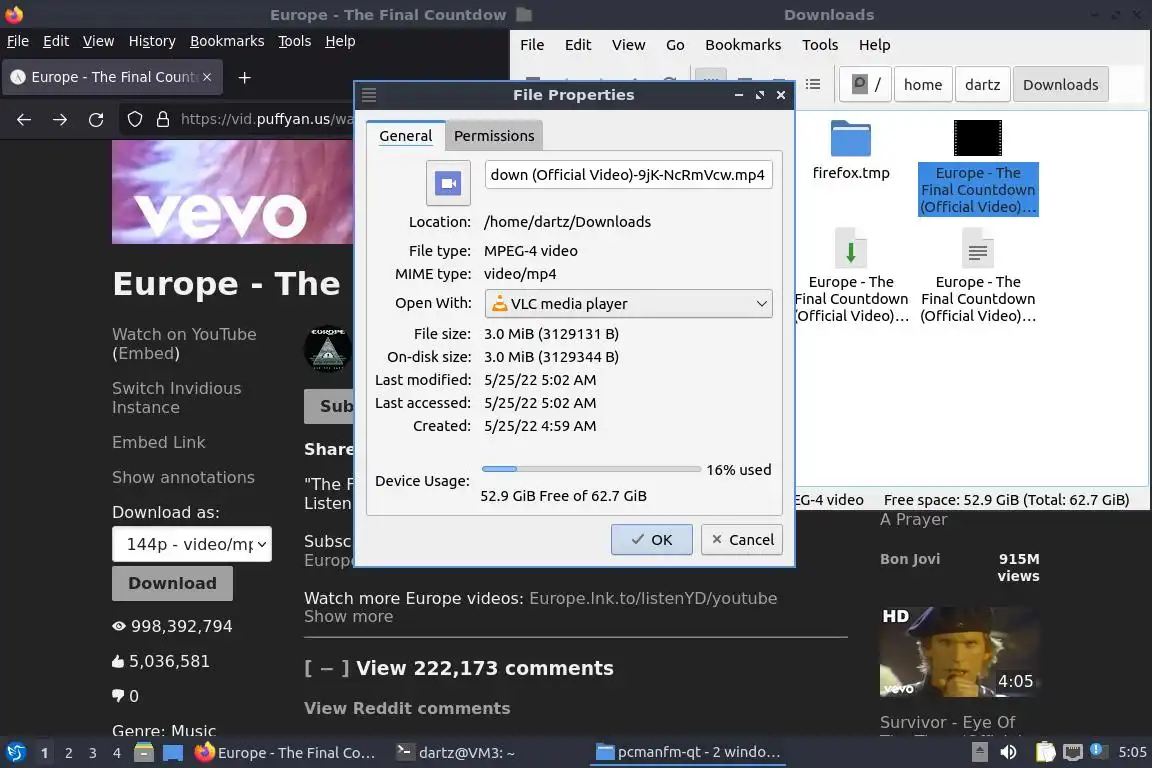Open the Open With VLC media player dropdown
Image resolution: width=1152 pixels, height=768 pixels.
(628, 304)
